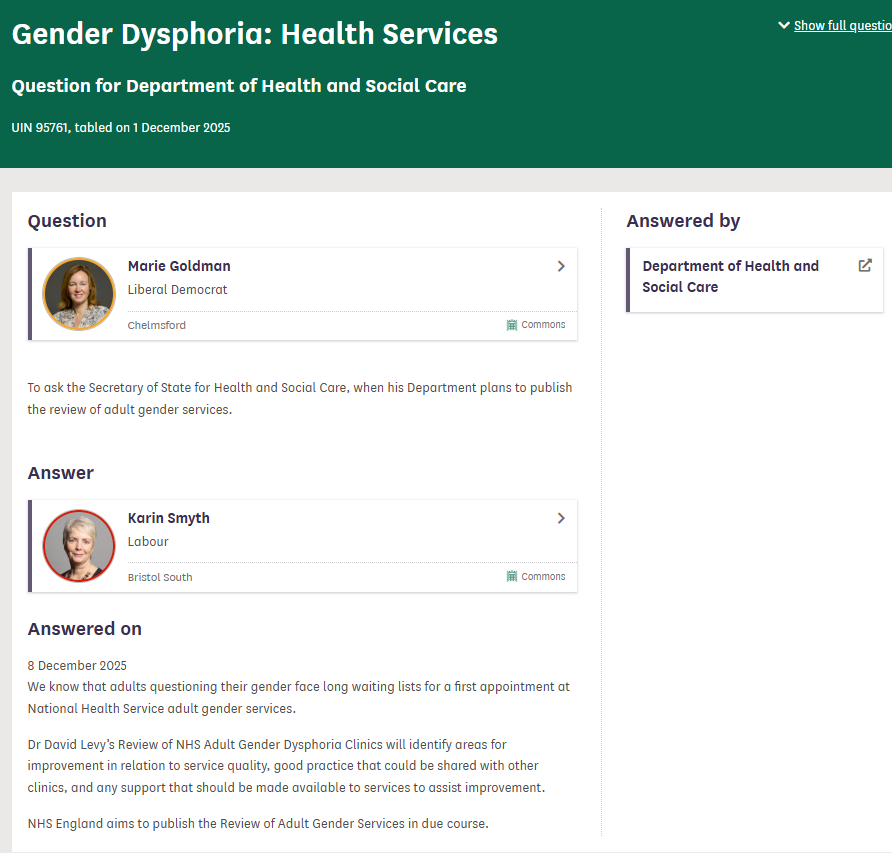The image size is (892, 853).
Task: Click Commons building icon in Karin Smyth card
Action: [x=512, y=577]
